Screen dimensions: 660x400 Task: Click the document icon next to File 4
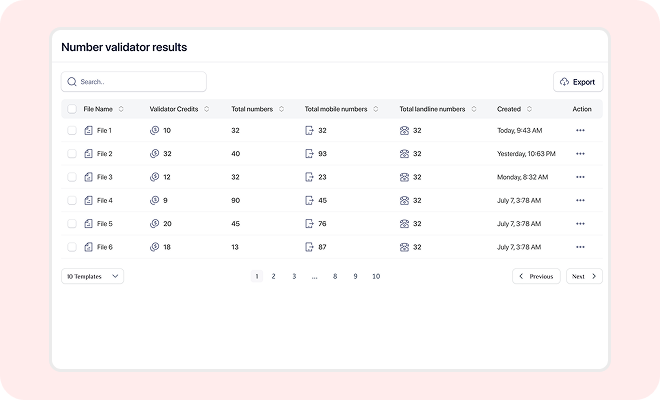pos(88,200)
